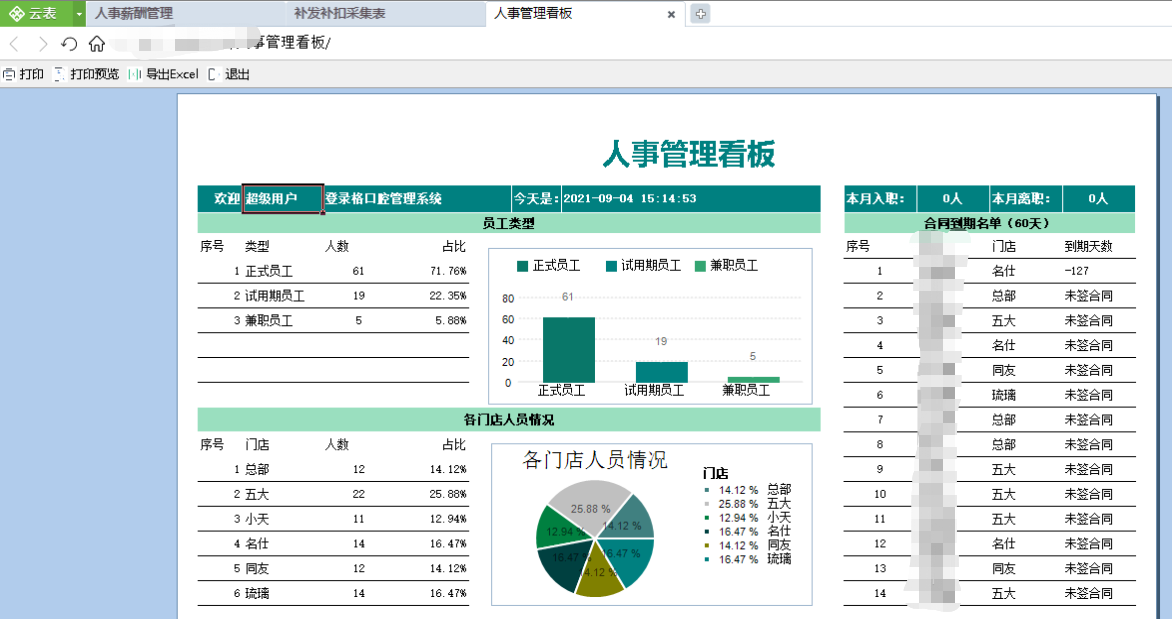The image size is (1172, 619).
Task: Close the 人事管理看板 tab
Action: (x=671, y=14)
